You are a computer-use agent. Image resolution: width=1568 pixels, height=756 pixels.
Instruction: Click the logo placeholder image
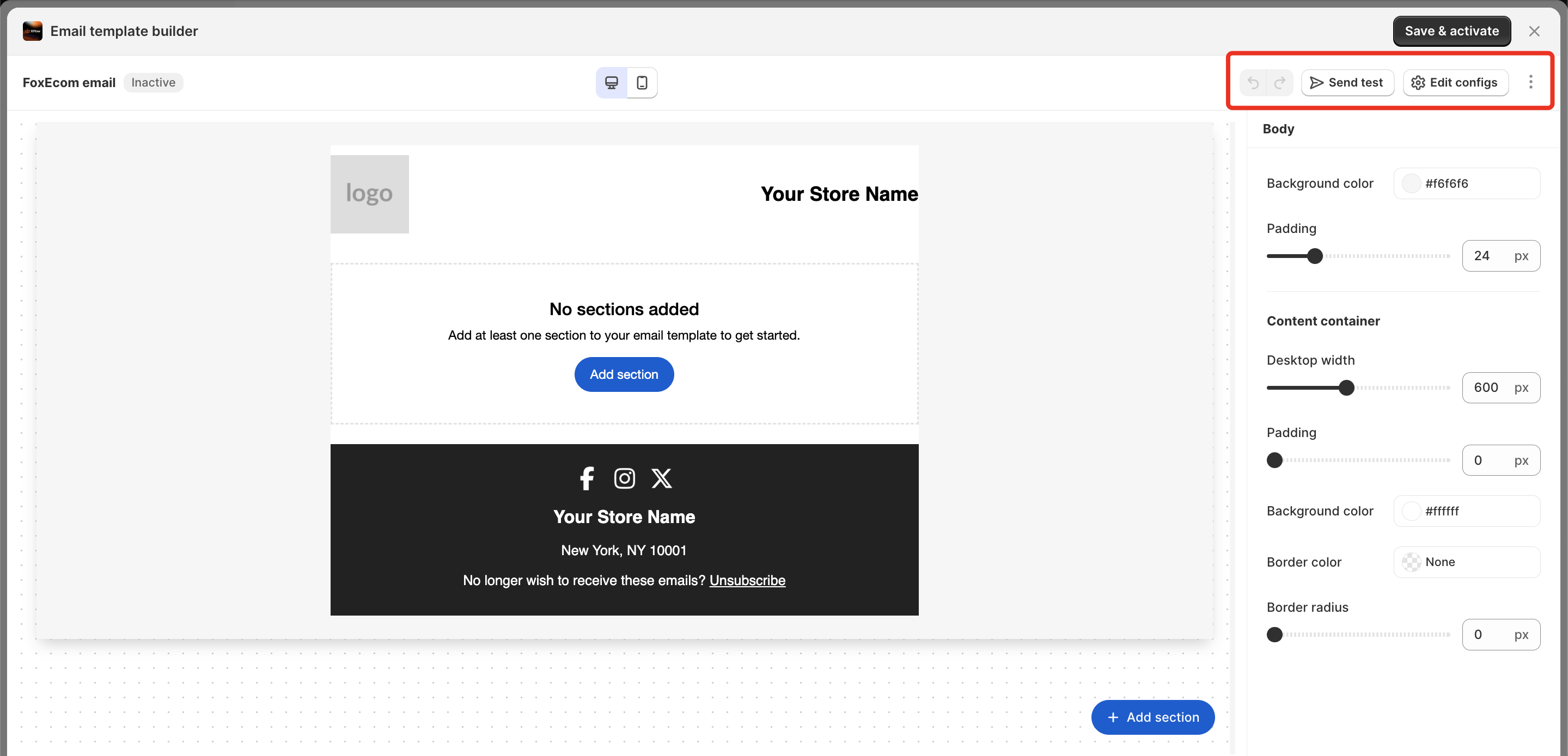pos(369,194)
